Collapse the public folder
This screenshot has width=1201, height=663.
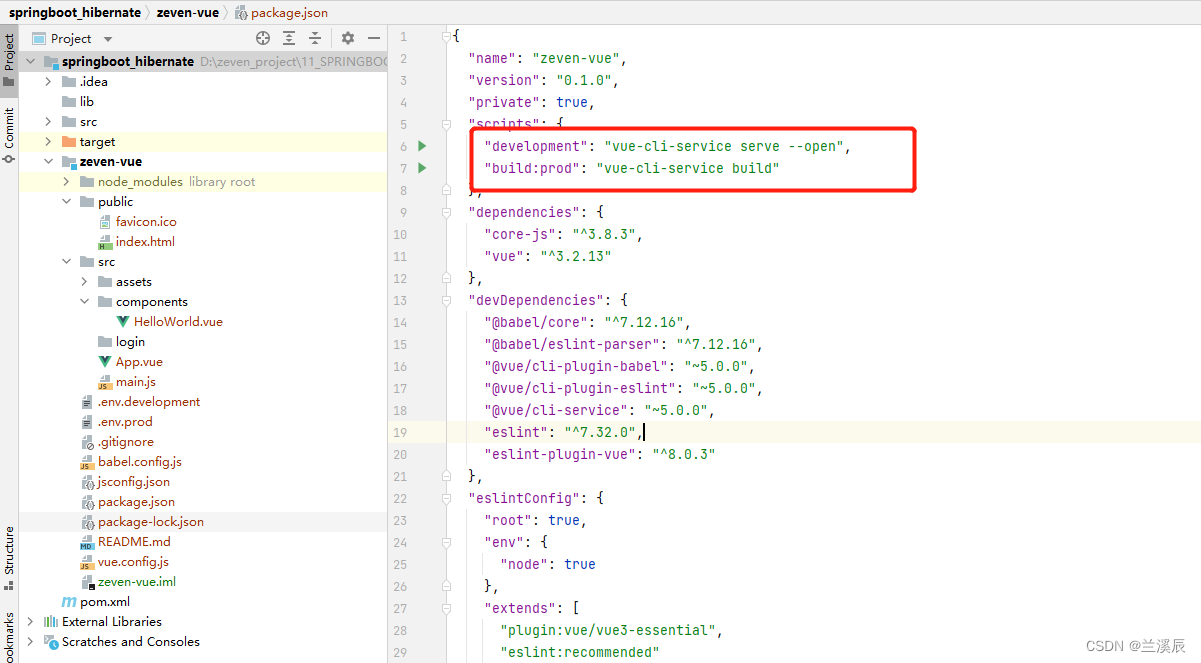tap(66, 201)
